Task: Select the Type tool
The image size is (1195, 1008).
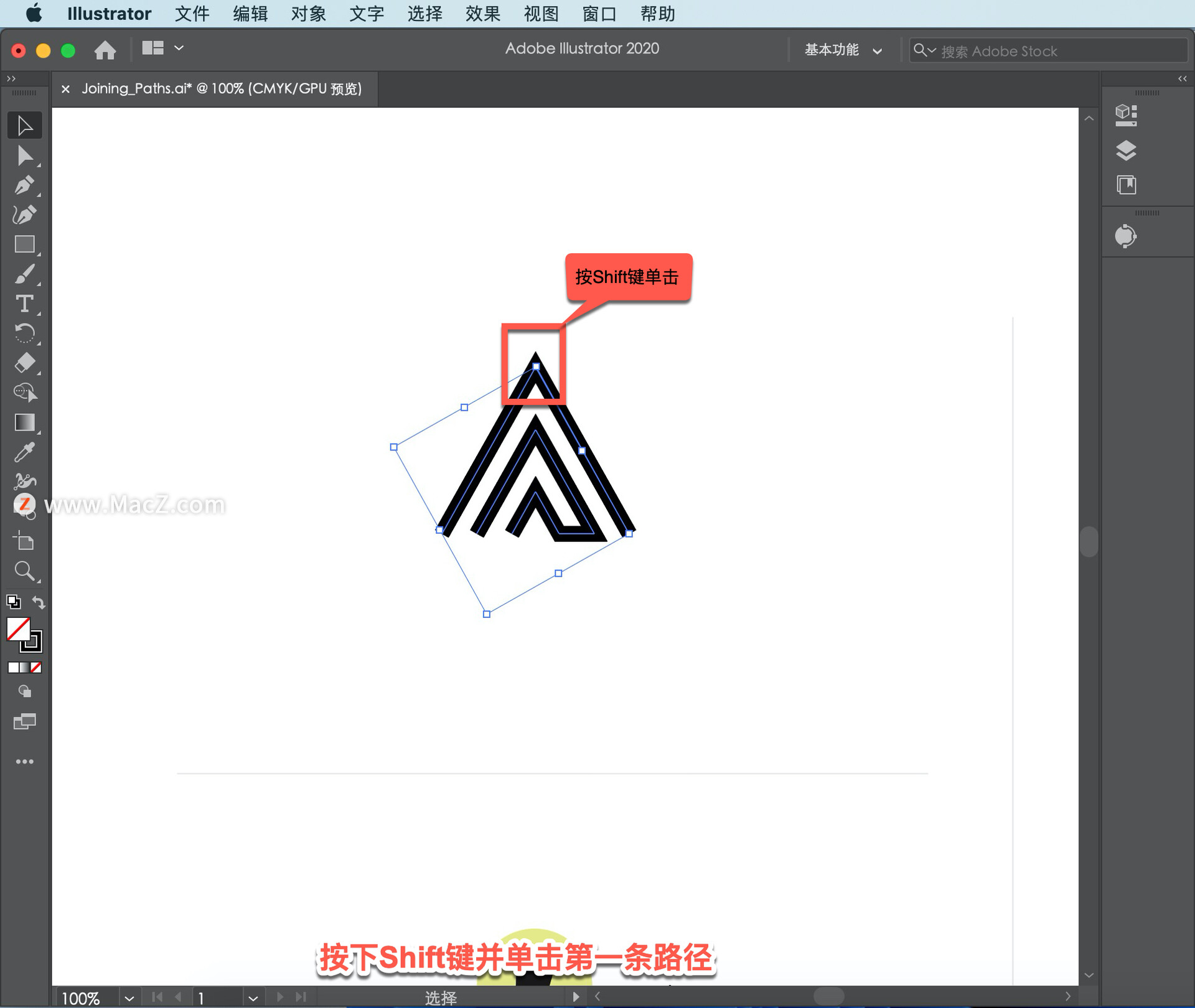Action: coord(25,304)
